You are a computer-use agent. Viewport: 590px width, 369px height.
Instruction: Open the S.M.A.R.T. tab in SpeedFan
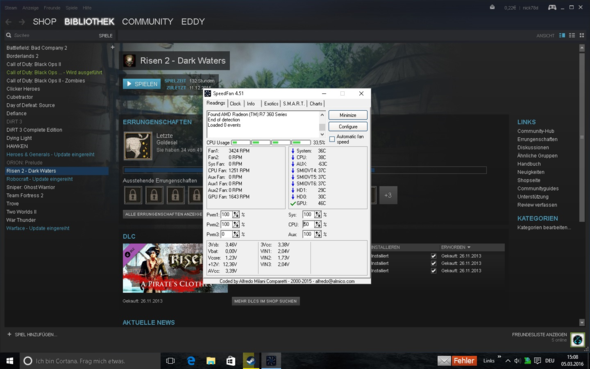tap(293, 104)
